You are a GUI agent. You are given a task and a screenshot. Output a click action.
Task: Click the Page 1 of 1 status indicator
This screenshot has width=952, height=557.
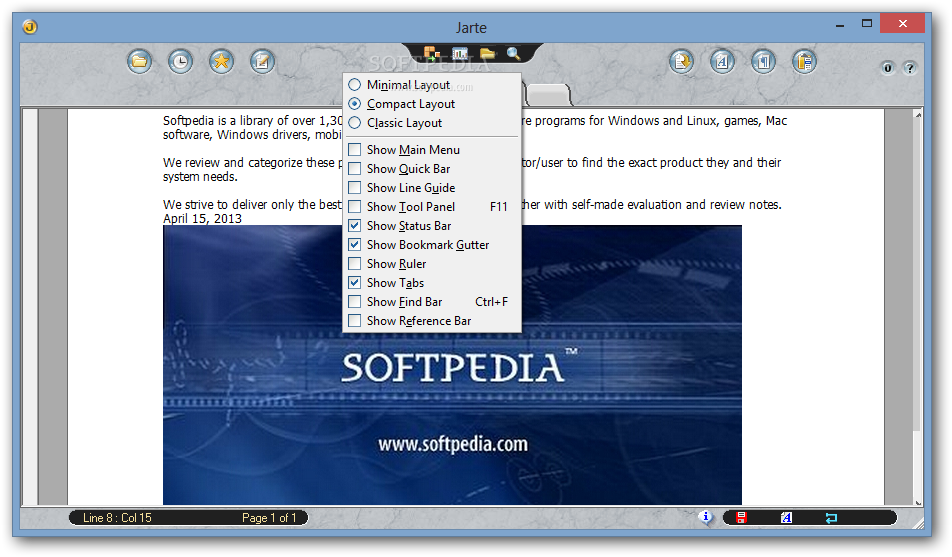tap(269, 518)
